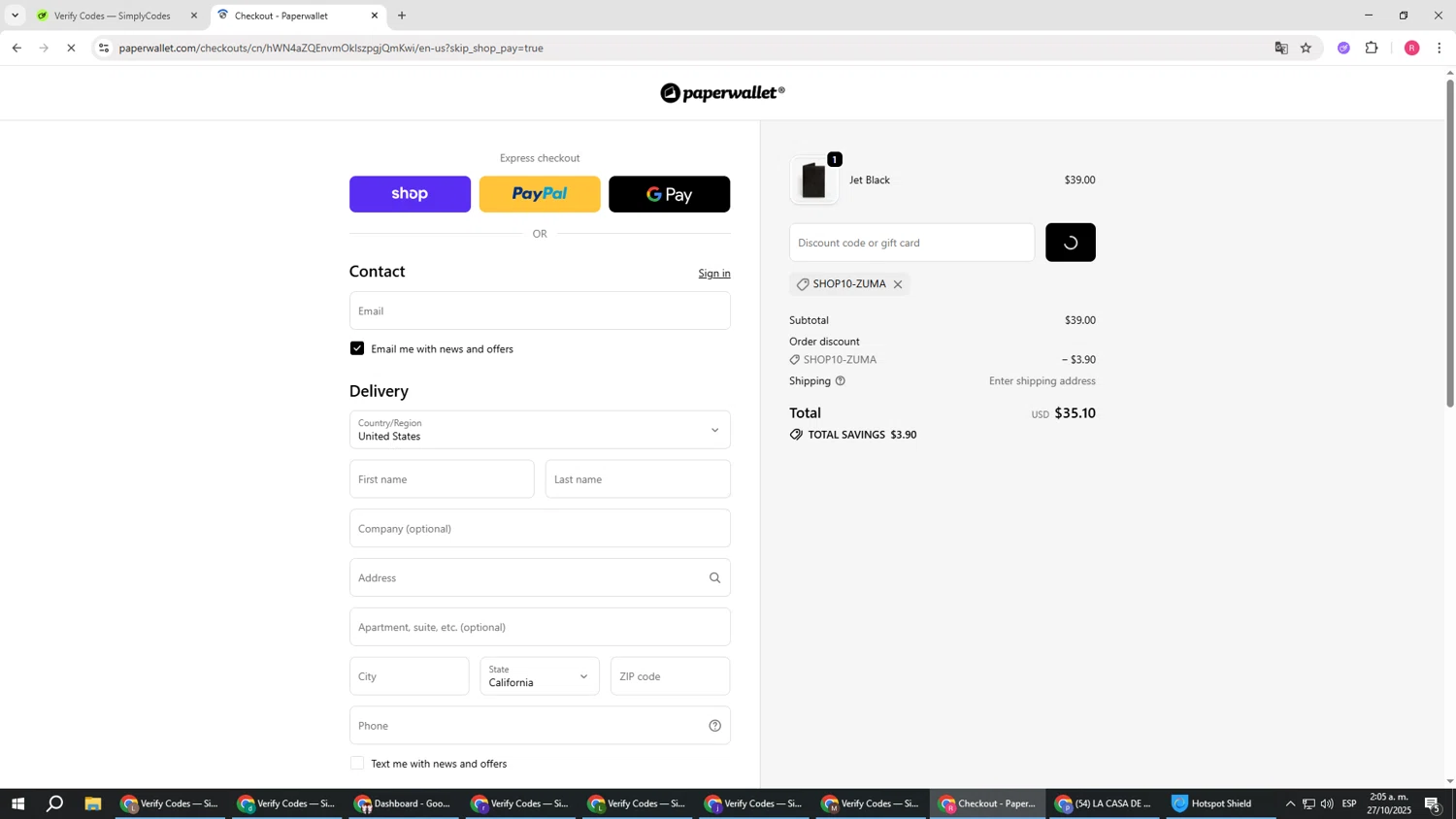Click the Paperwallet logo
The height and width of the screenshot is (819, 1456).
722,93
